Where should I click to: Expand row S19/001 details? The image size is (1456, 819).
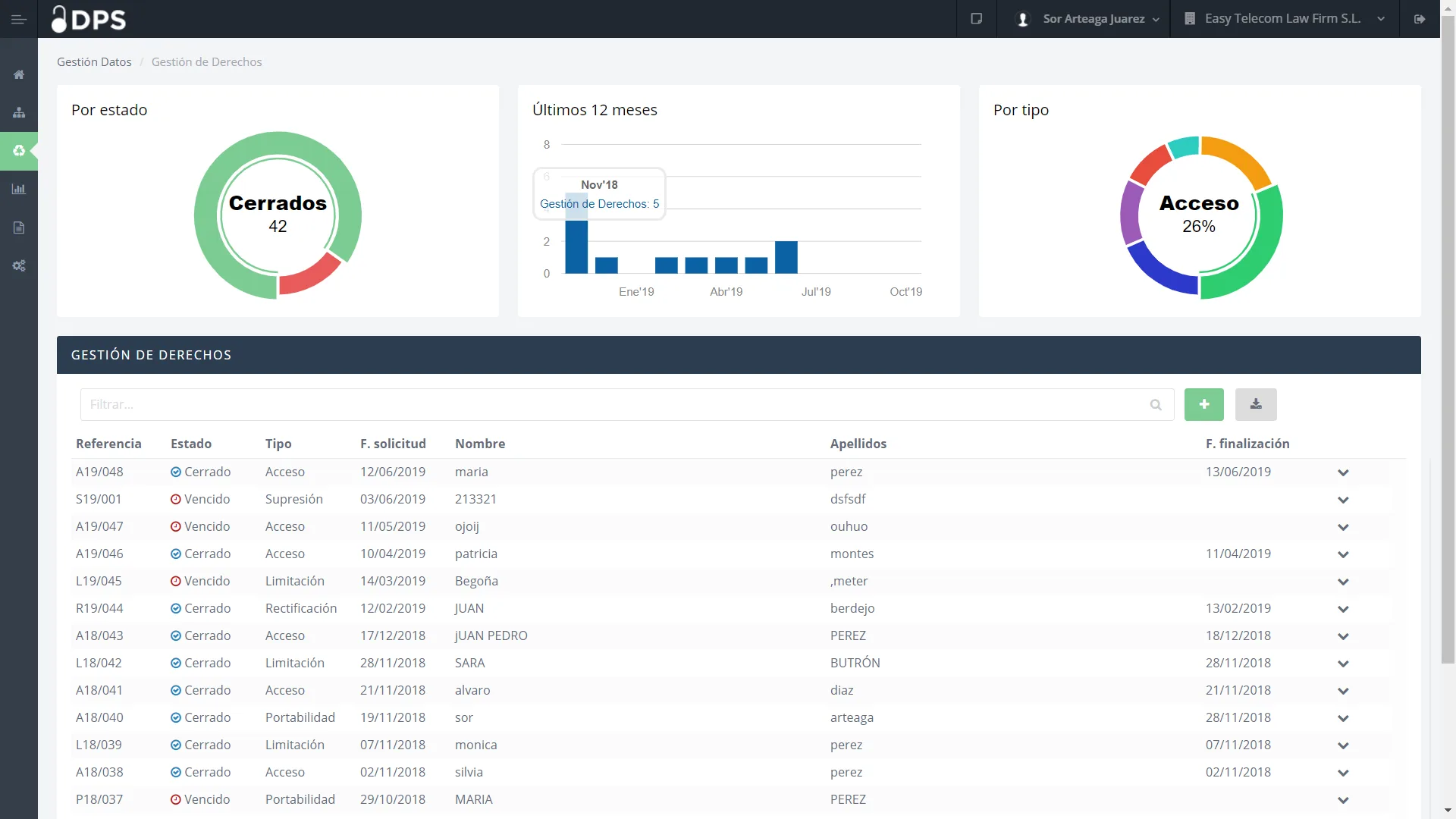1343,500
